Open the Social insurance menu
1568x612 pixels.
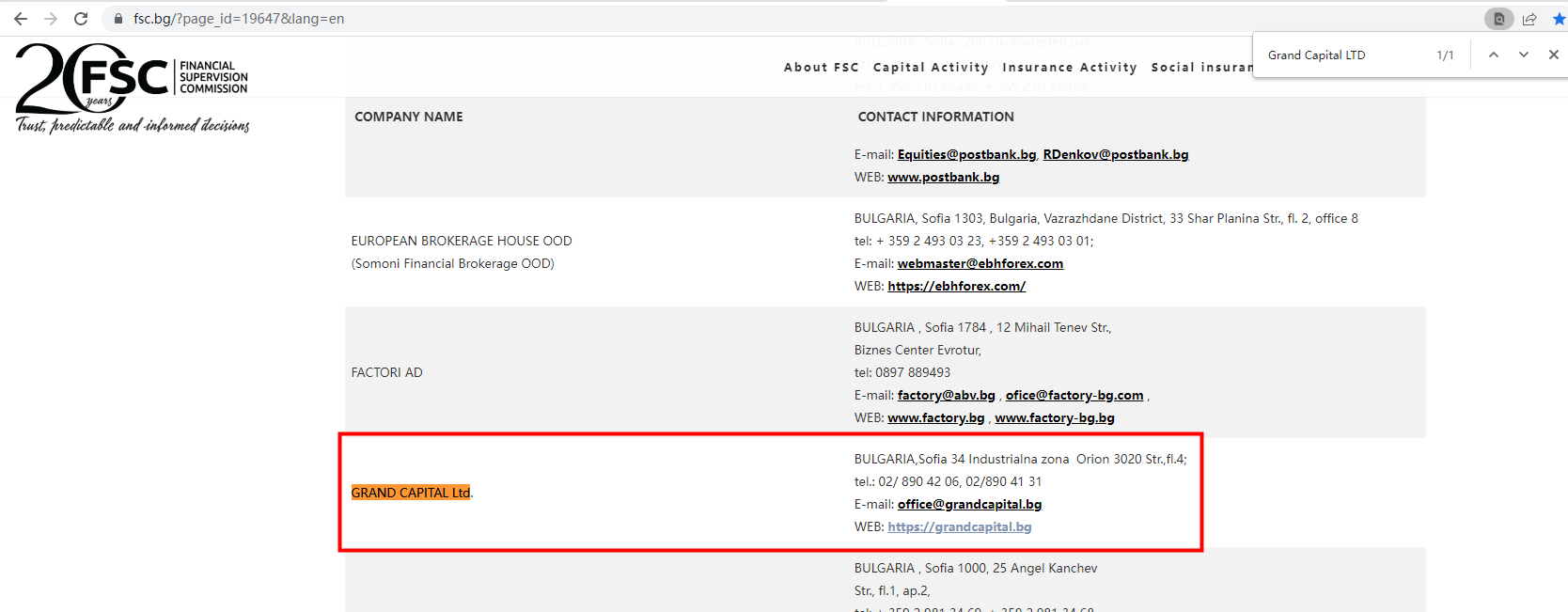click(1202, 68)
